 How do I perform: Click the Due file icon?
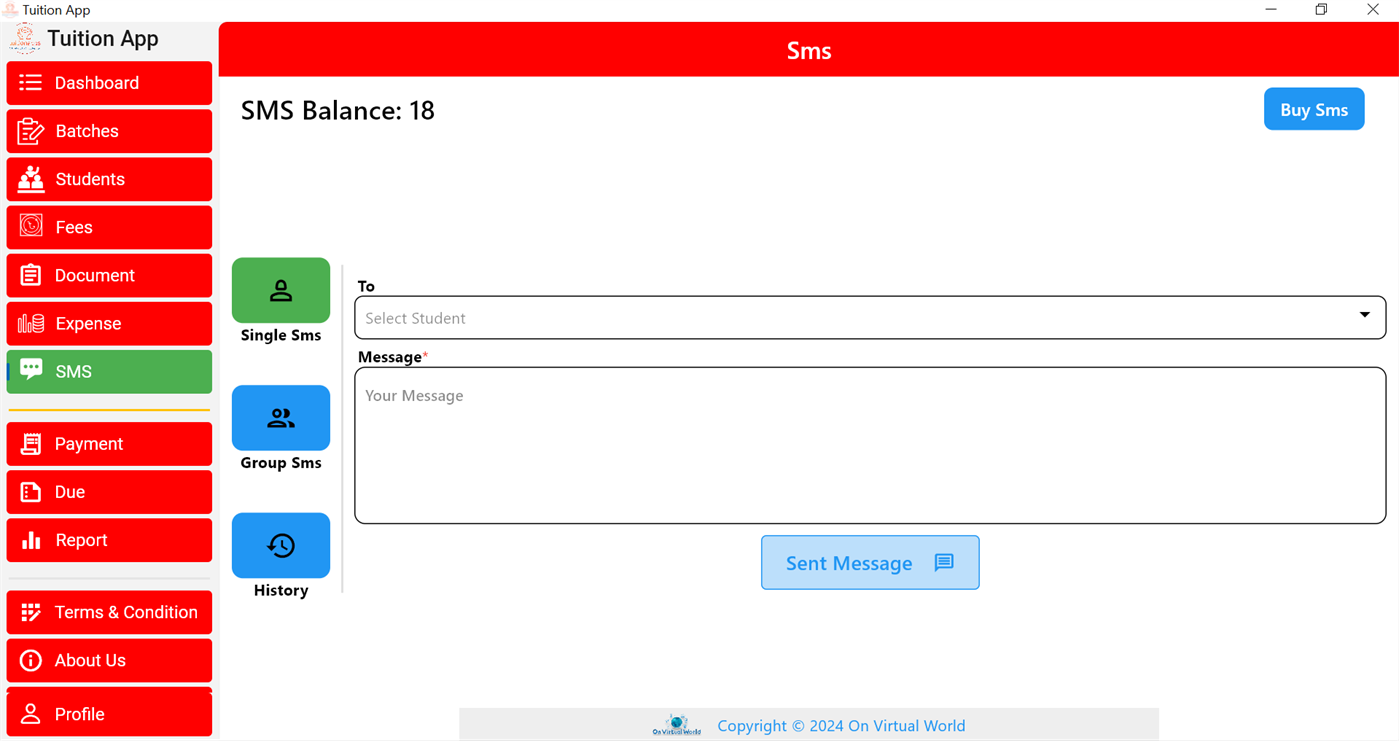click(x=31, y=492)
